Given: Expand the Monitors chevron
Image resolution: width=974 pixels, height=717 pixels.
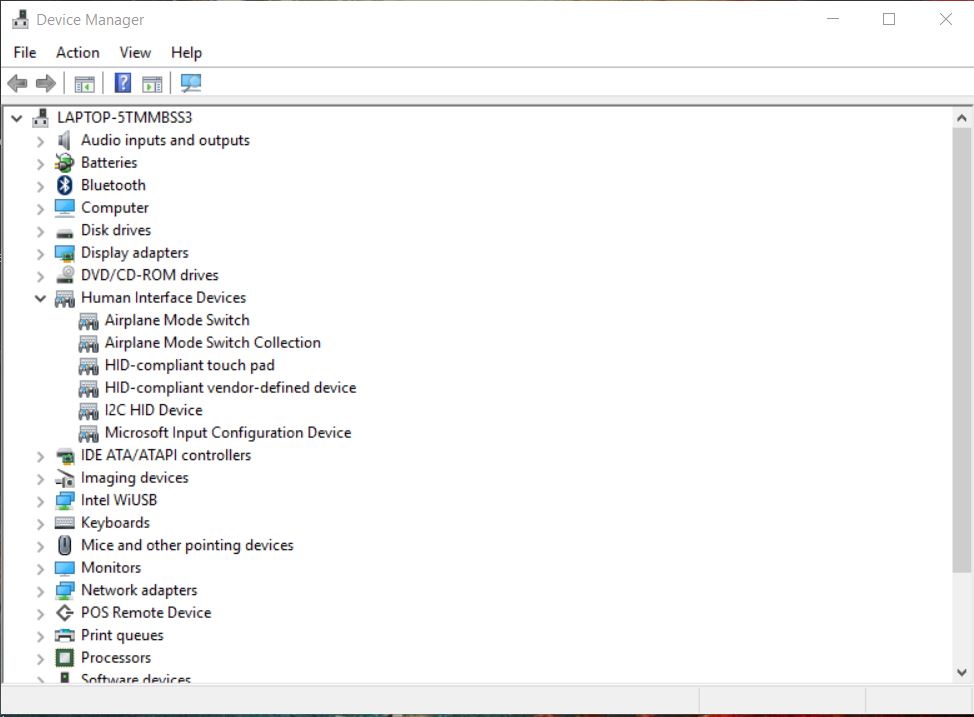Looking at the screenshot, I should tap(40, 569).
